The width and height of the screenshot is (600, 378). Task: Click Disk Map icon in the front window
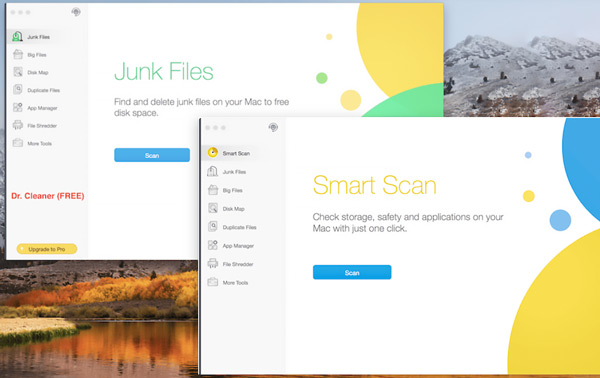[213, 208]
